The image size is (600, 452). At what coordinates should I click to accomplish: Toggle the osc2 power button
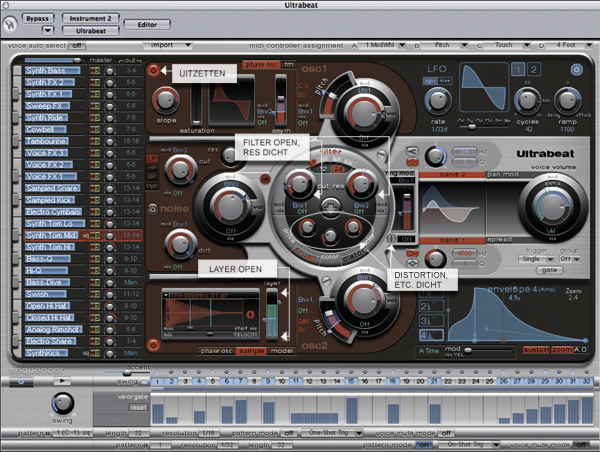(x=153, y=345)
